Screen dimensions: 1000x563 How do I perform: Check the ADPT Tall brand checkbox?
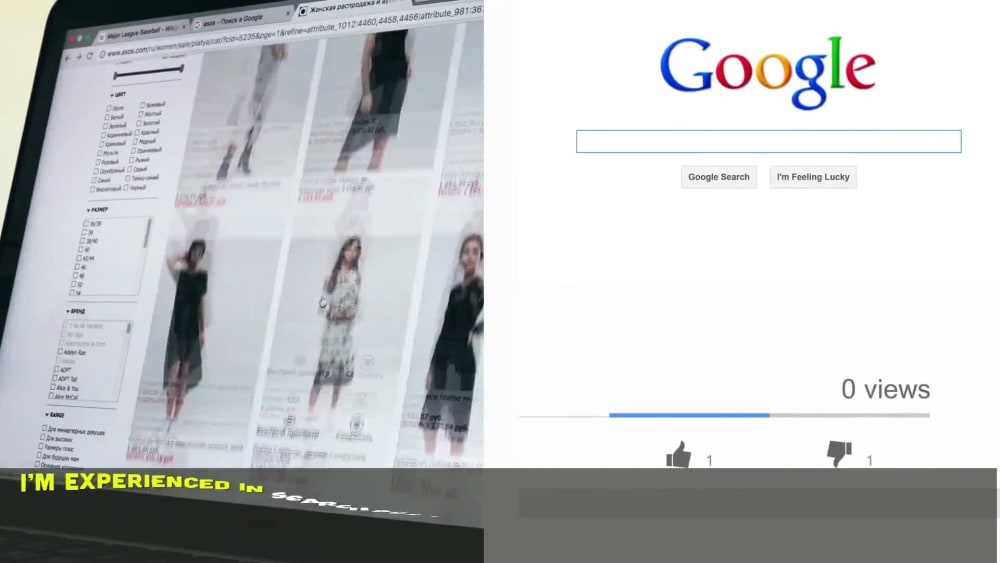[x=55, y=378]
